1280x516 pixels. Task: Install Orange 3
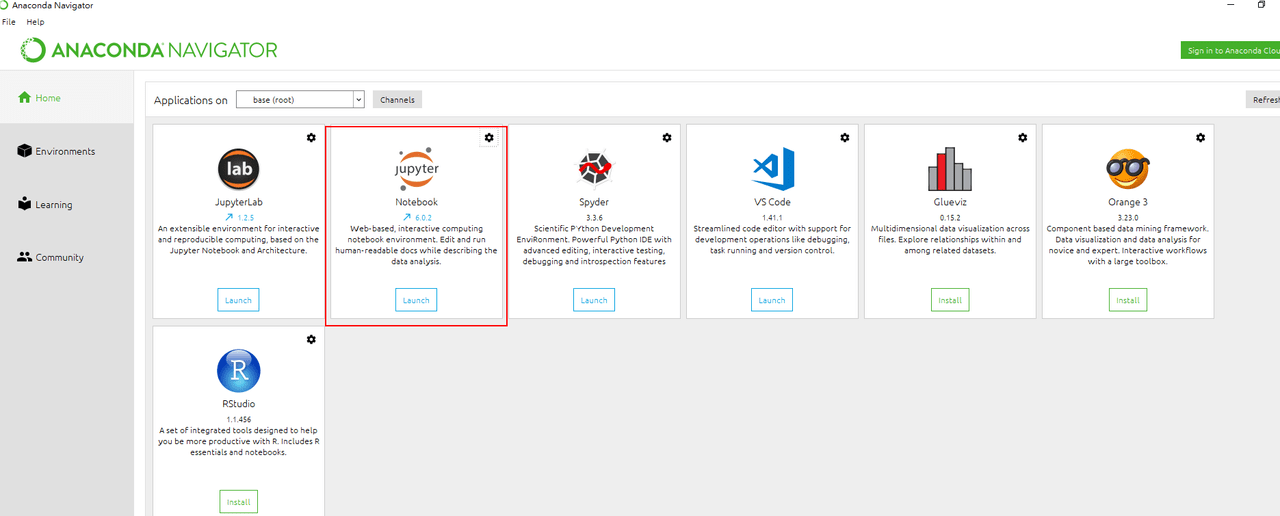point(1128,300)
